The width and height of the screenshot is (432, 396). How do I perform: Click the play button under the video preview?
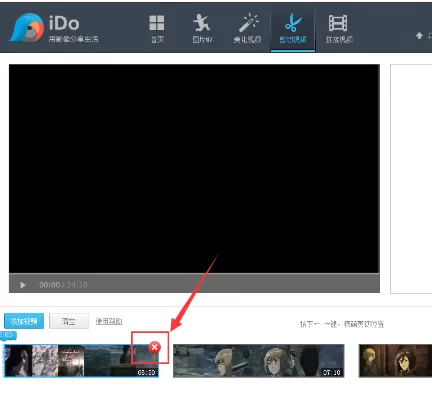(x=23, y=285)
